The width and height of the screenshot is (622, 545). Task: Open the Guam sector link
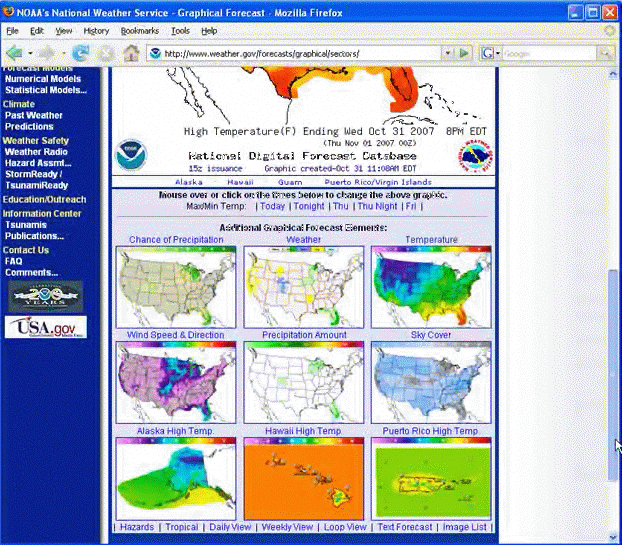tap(290, 182)
